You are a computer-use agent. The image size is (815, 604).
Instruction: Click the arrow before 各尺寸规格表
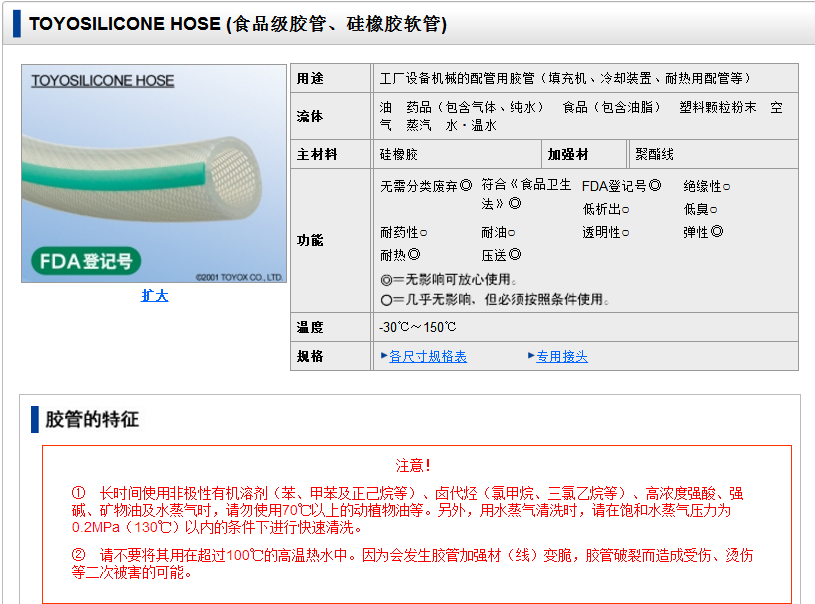coord(384,356)
